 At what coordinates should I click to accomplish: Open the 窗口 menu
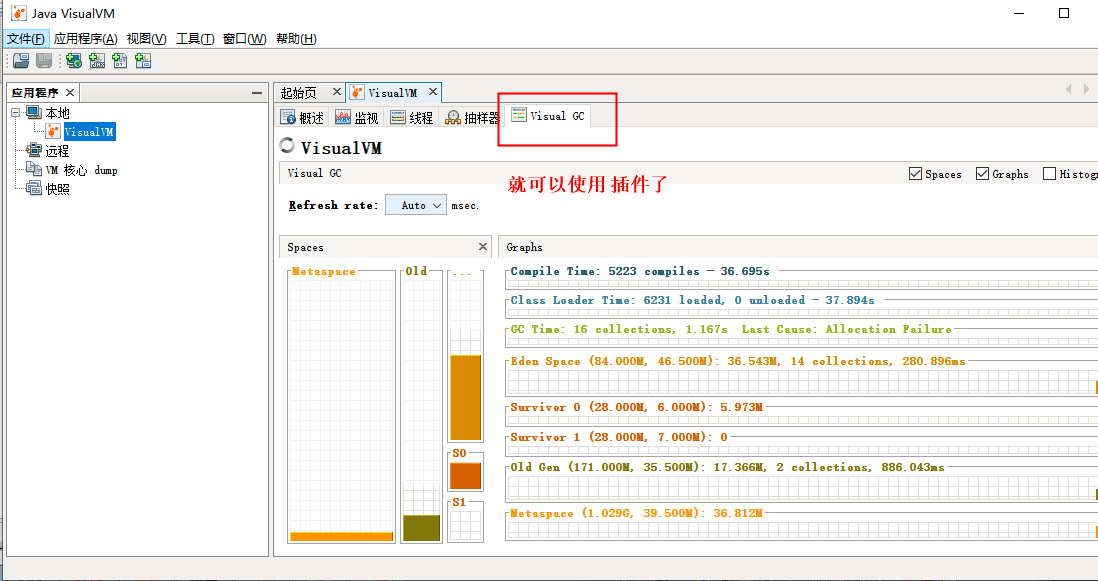pyautogui.click(x=244, y=38)
